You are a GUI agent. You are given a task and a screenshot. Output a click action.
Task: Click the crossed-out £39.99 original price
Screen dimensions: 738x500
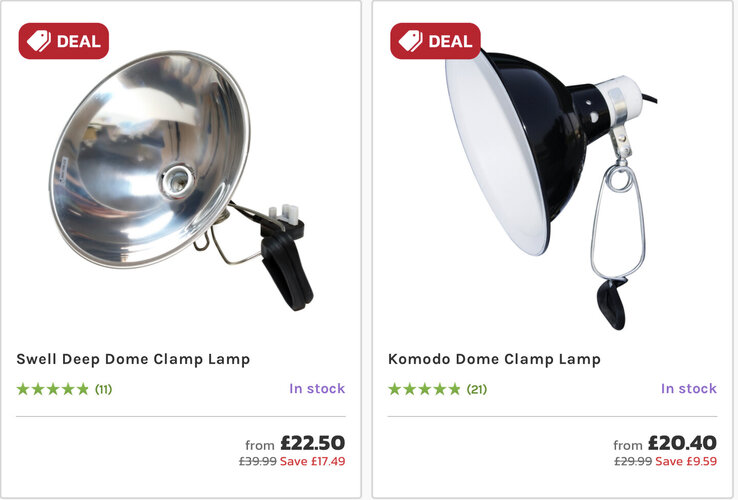coord(257,461)
